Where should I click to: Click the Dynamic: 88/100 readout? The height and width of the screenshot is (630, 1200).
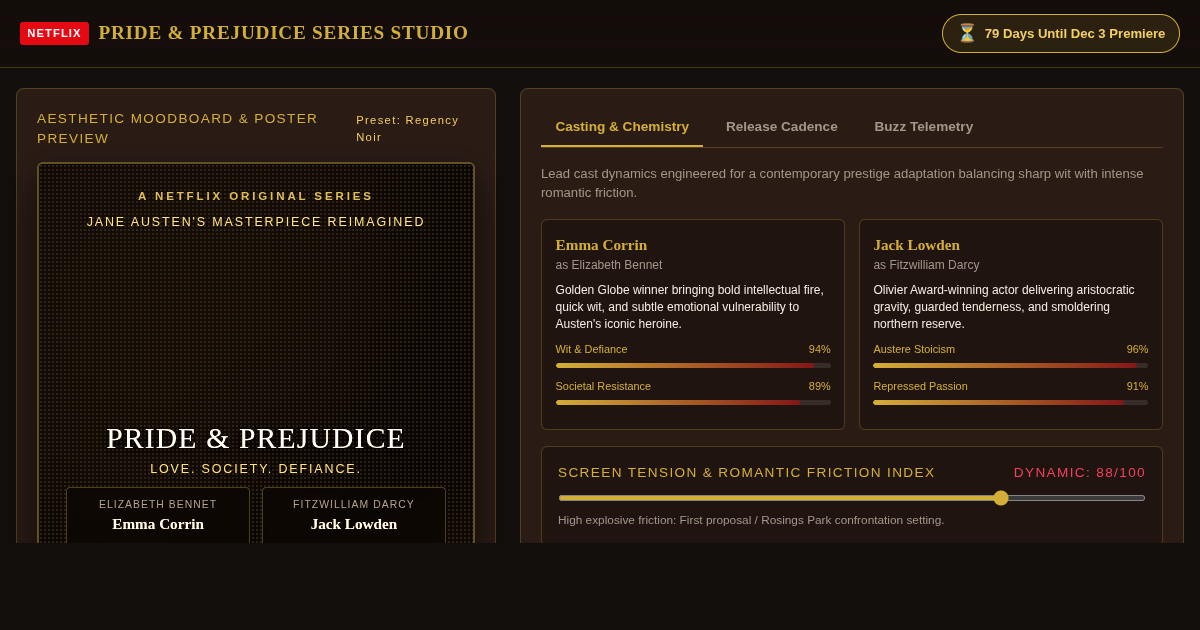(1080, 472)
